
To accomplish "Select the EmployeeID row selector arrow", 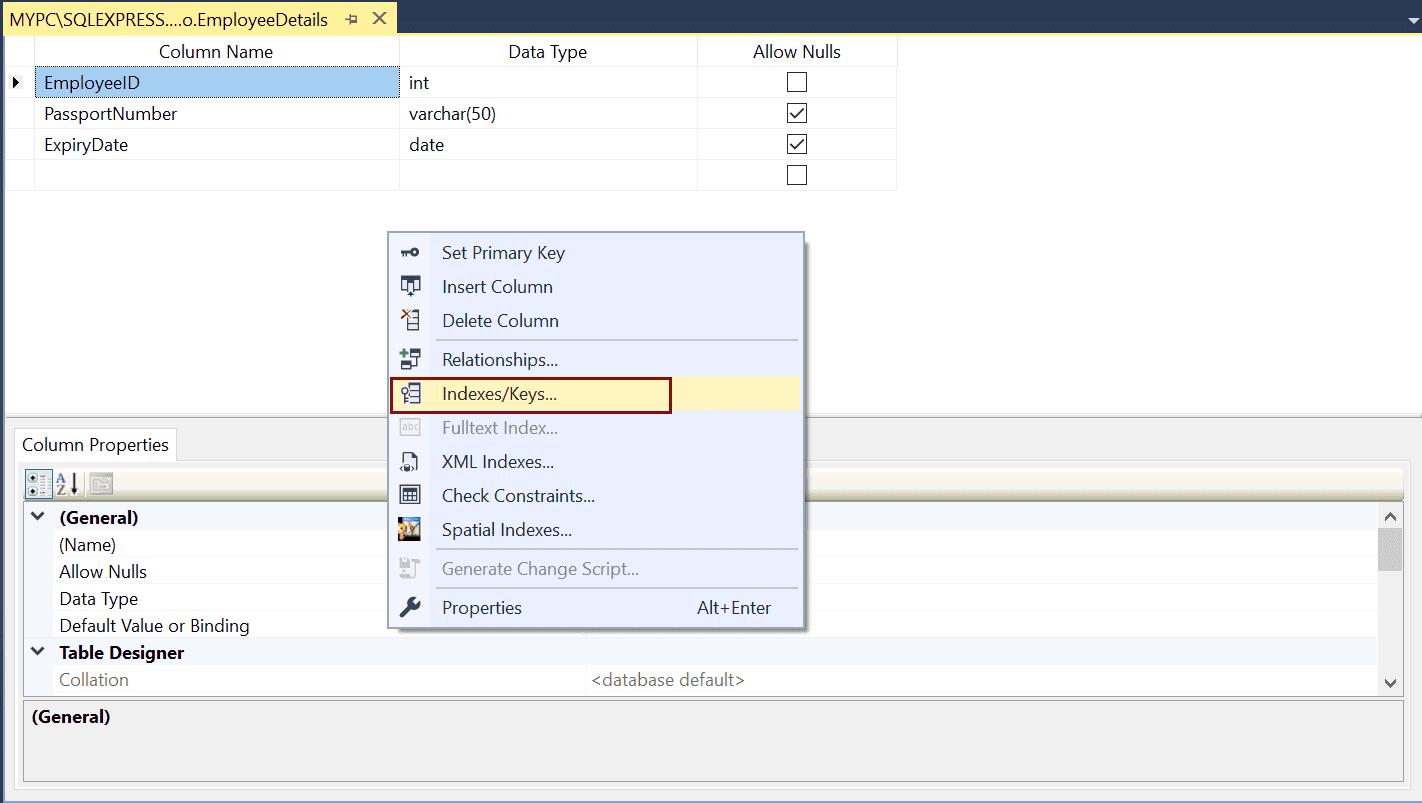I will (x=18, y=82).
